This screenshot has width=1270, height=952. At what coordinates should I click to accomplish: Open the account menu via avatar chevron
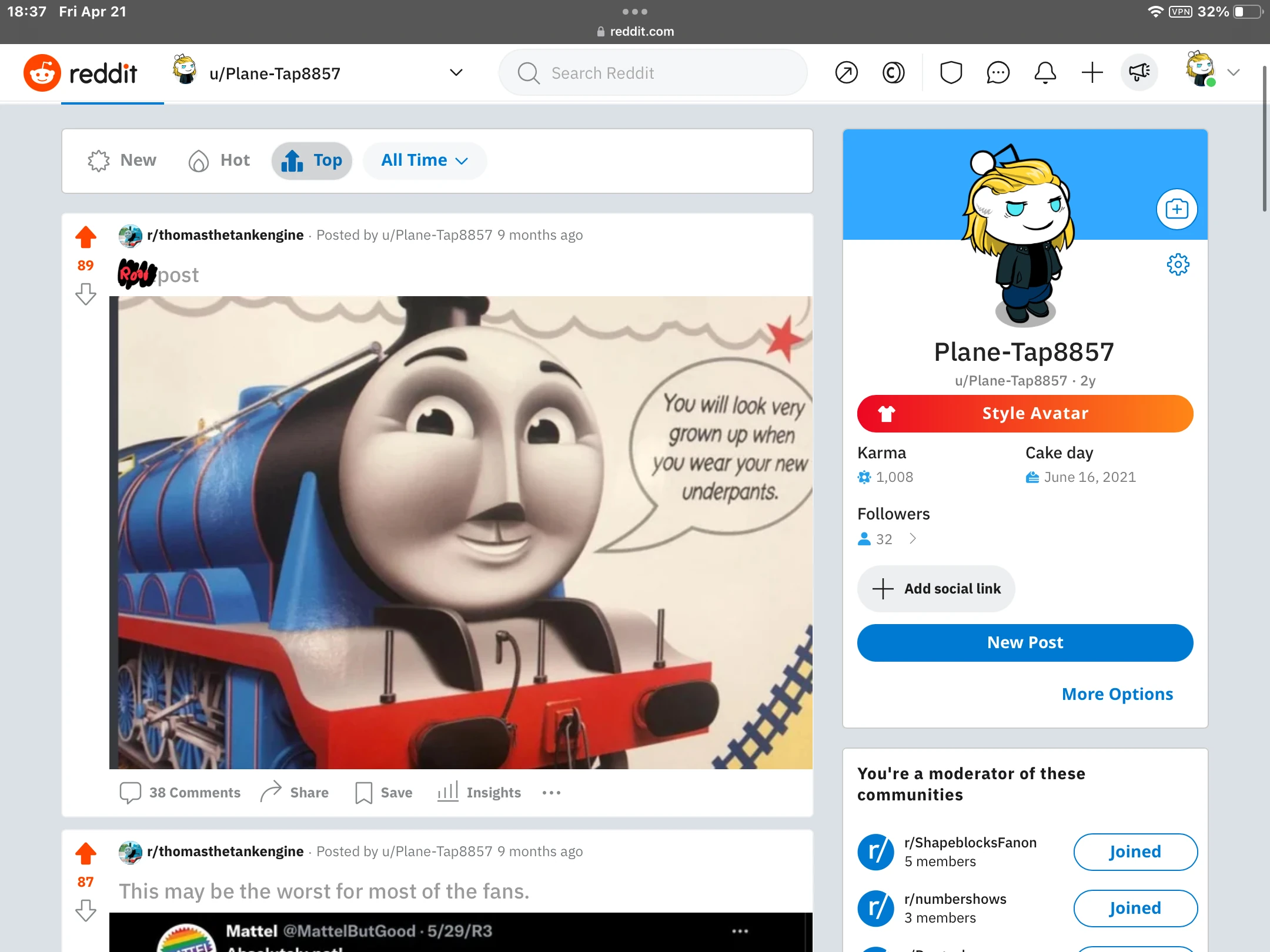click(x=1233, y=72)
